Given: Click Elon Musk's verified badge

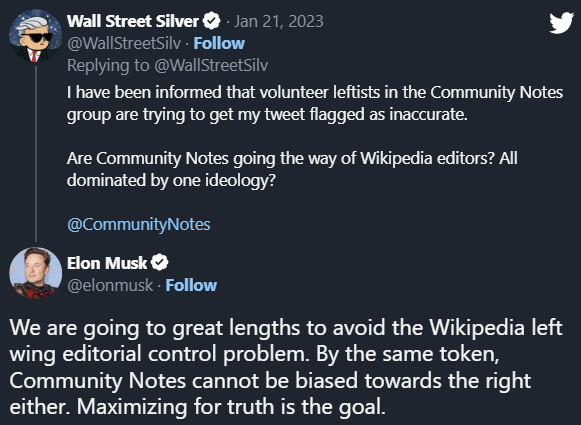Looking at the screenshot, I should click(160, 263).
